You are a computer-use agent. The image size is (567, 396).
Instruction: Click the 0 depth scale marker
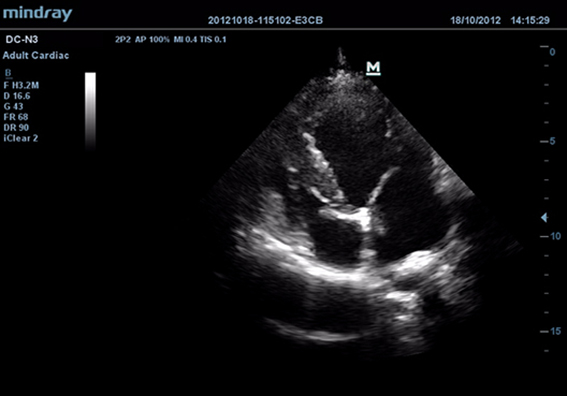[552, 52]
